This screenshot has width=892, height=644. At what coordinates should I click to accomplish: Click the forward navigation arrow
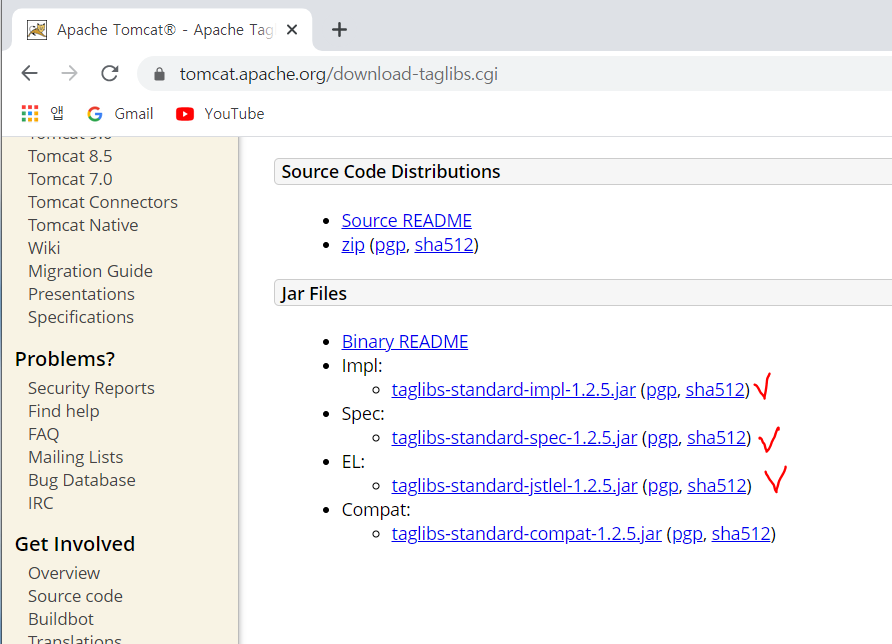pyautogui.click(x=69, y=73)
